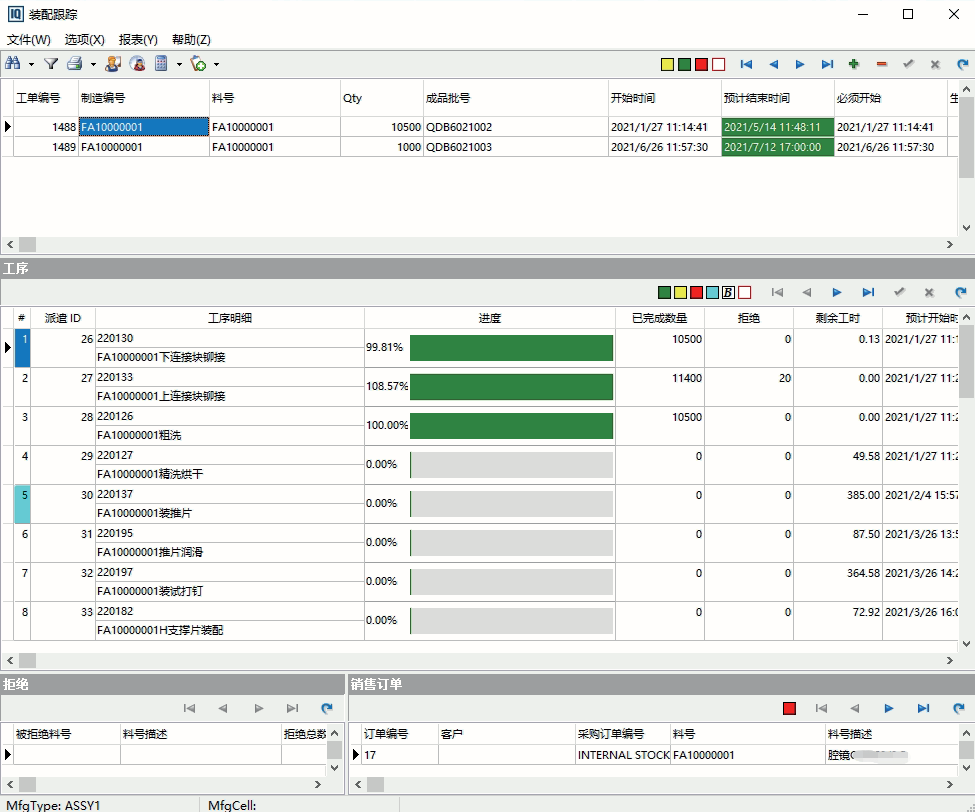Click the red minus delete record icon
Image resolution: width=975 pixels, height=812 pixels.
click(881, 64)
